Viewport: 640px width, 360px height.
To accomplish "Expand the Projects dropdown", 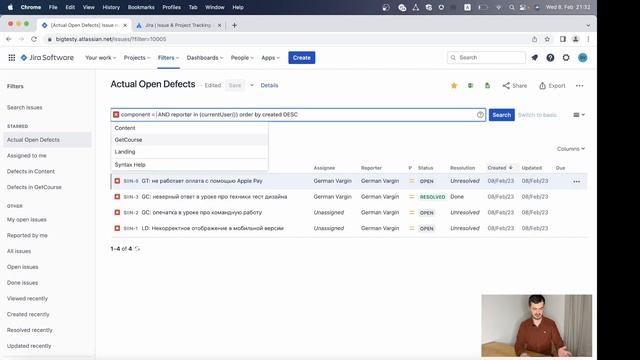I will 137,58.
